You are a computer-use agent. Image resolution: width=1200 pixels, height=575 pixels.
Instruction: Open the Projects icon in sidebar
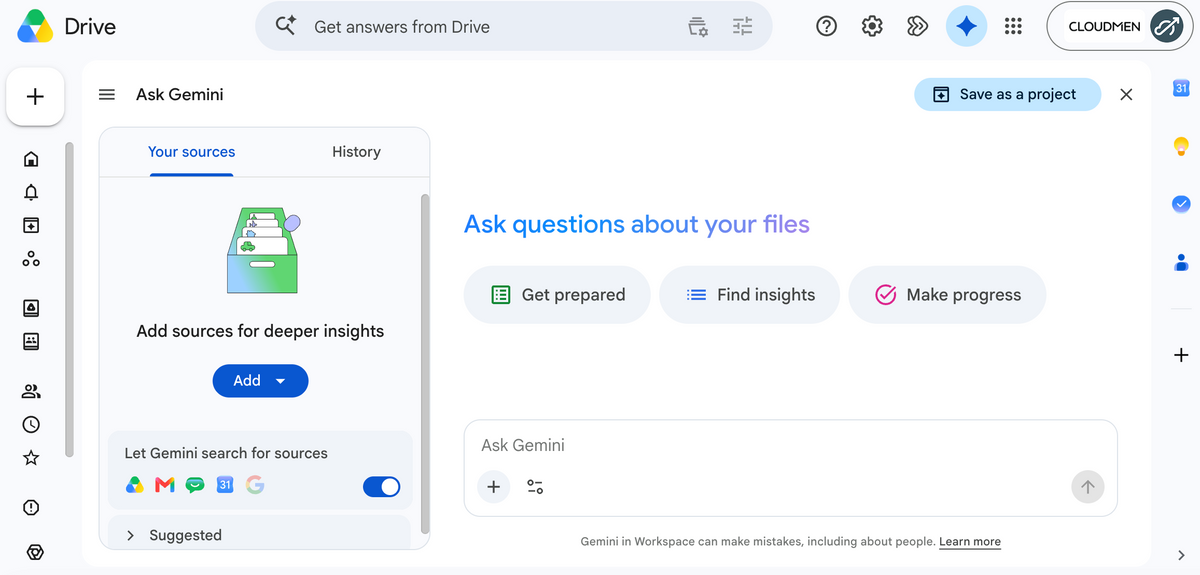31,226
